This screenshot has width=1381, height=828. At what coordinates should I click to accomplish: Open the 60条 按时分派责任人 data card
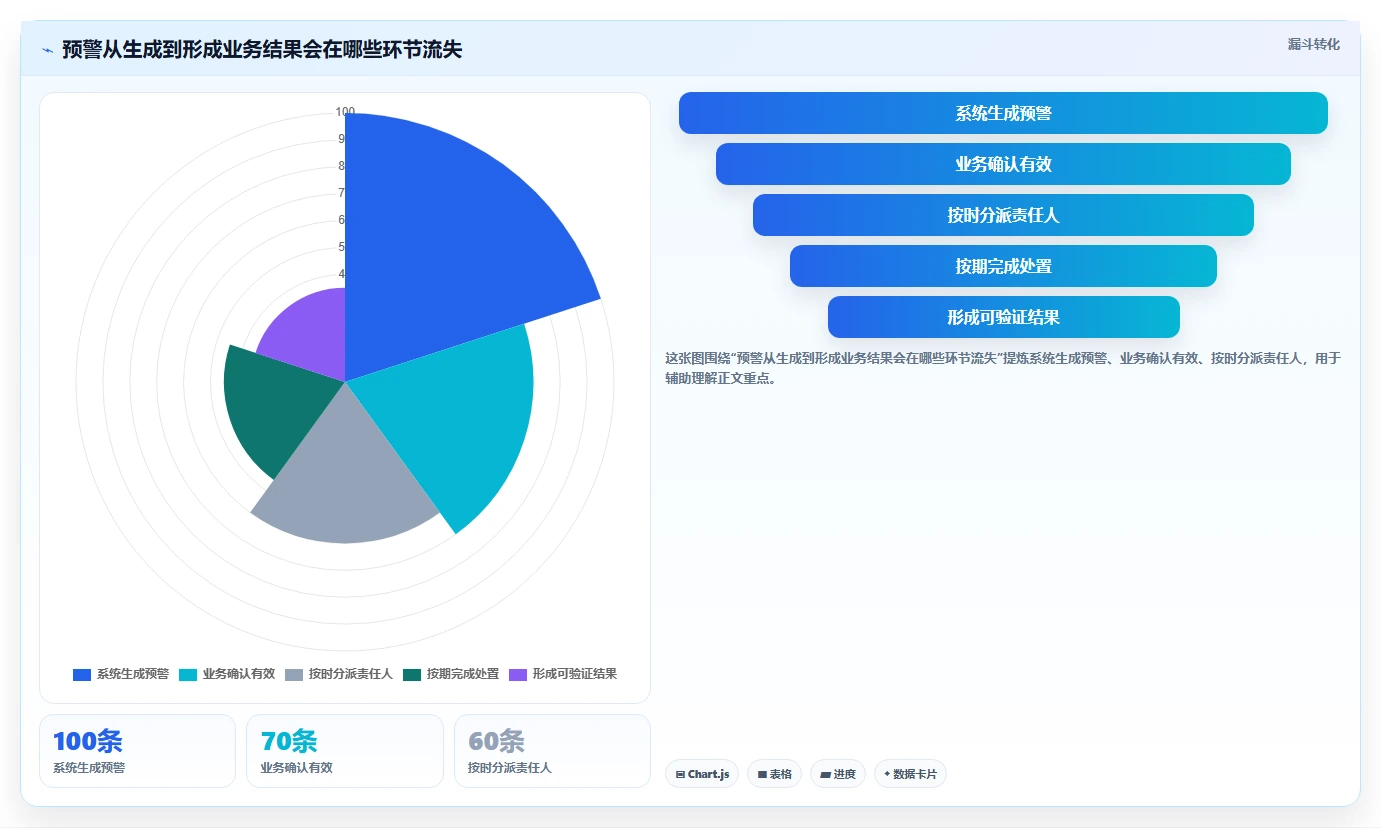point(552,751)
